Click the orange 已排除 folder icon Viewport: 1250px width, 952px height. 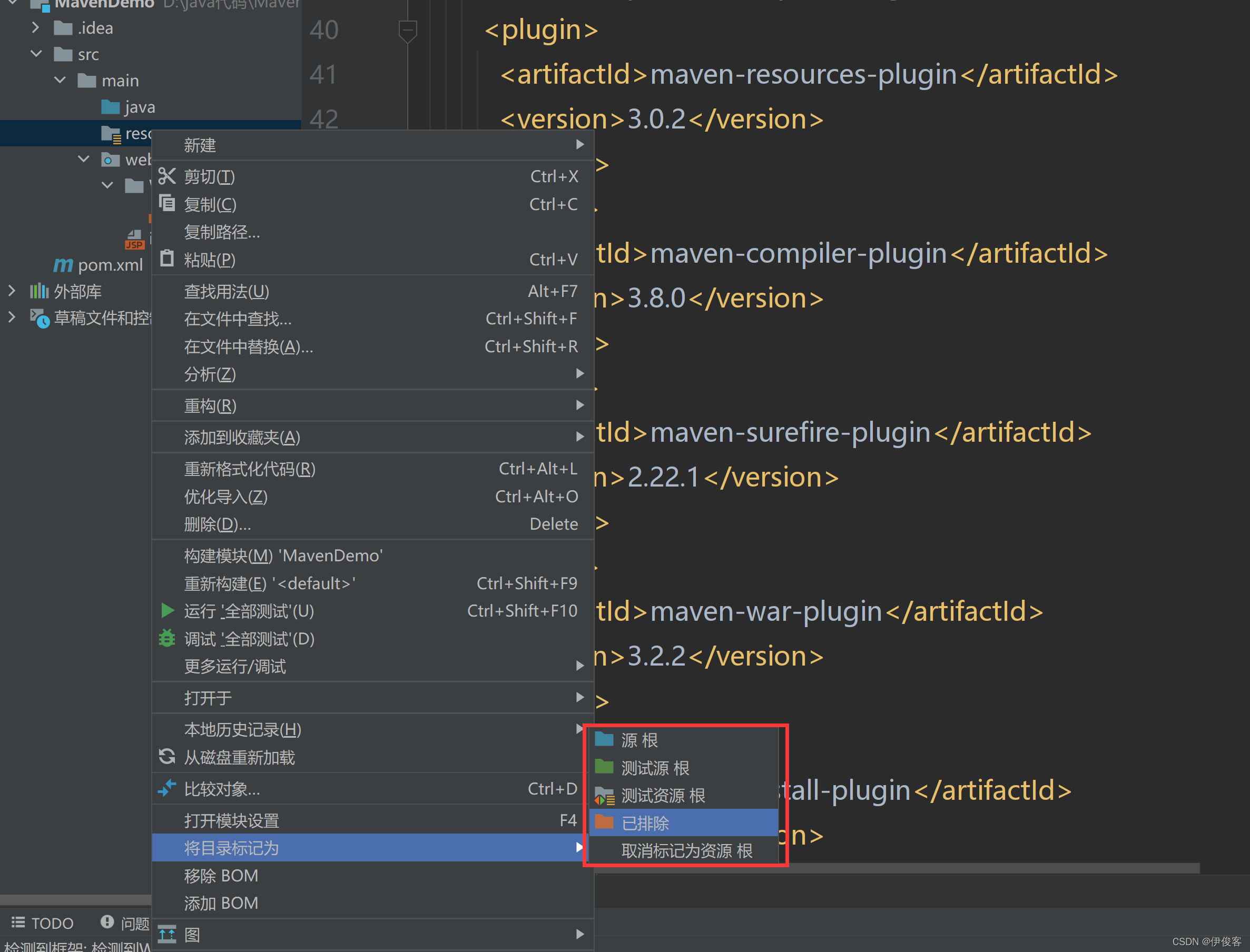pyautogui.click(x=604, y=821)
